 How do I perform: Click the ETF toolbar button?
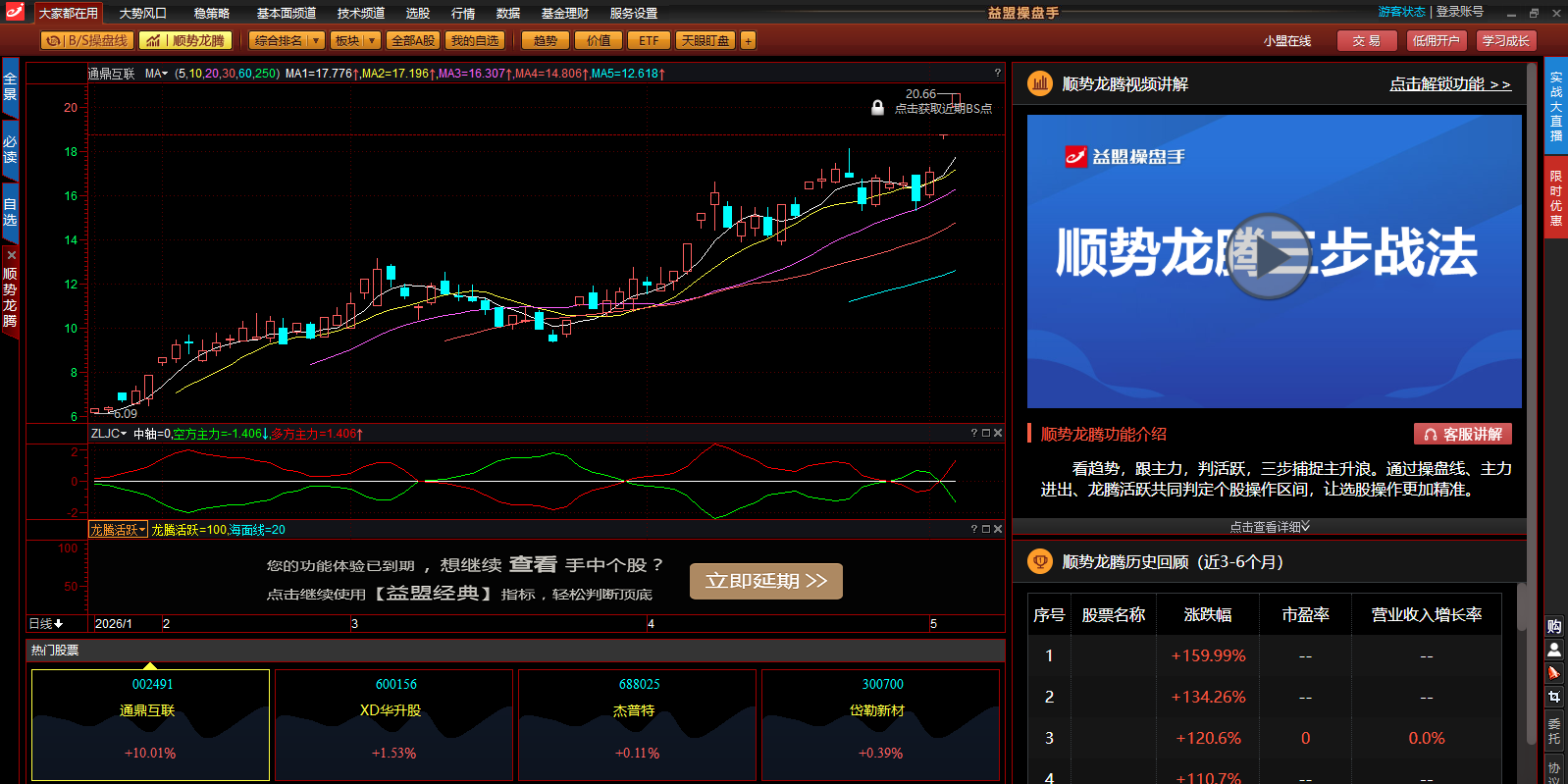click(649, 40)
